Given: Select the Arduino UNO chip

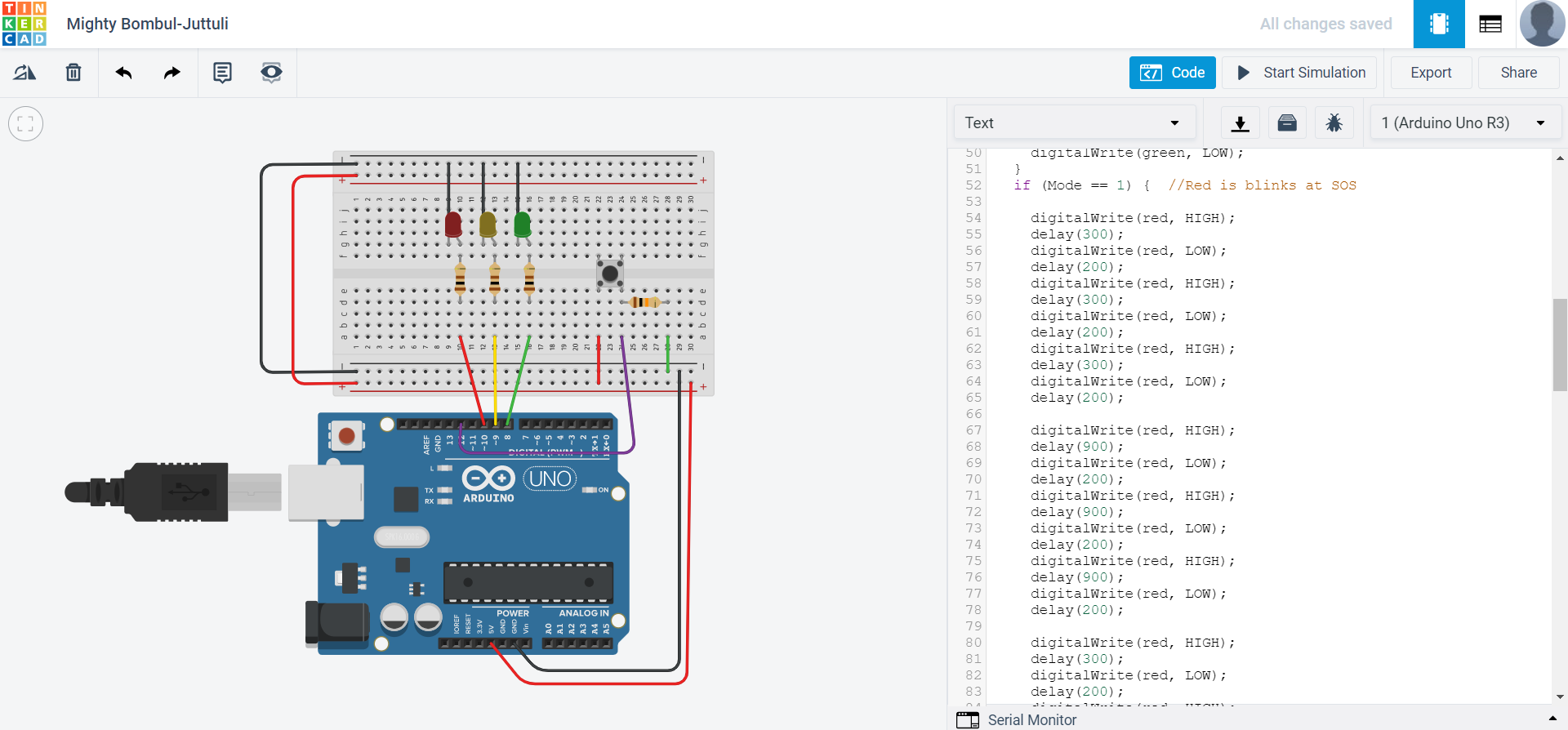Looking at the screenshot, I should 528,582.
